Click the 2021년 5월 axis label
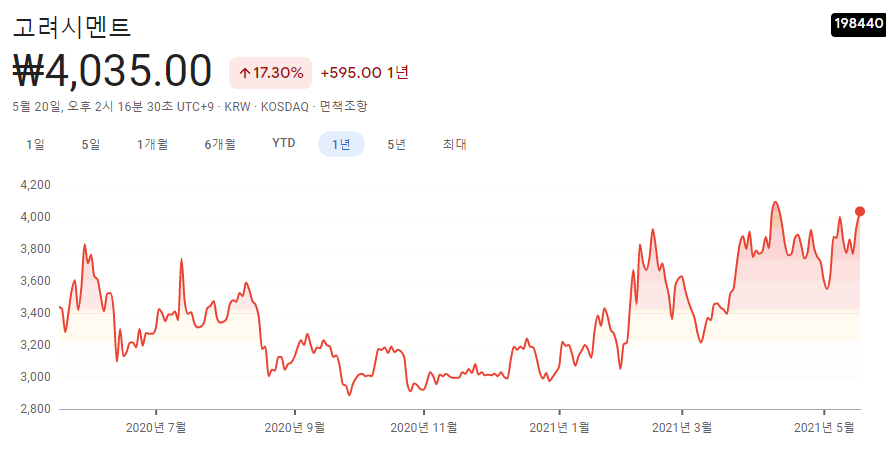The height and width of the screenshot is (449, 886). pos(824,428)
